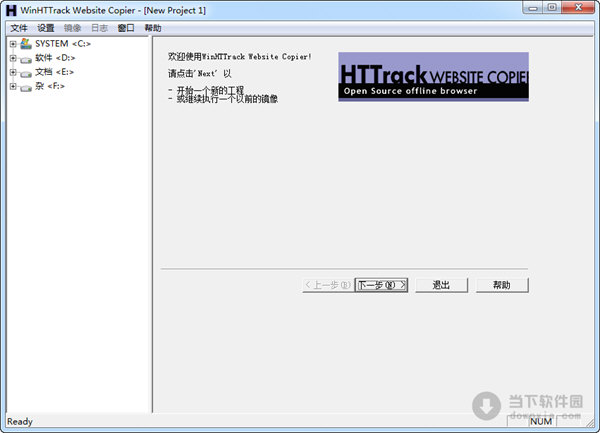Expand the 软件 <D:> tree node

coord(13,58)
